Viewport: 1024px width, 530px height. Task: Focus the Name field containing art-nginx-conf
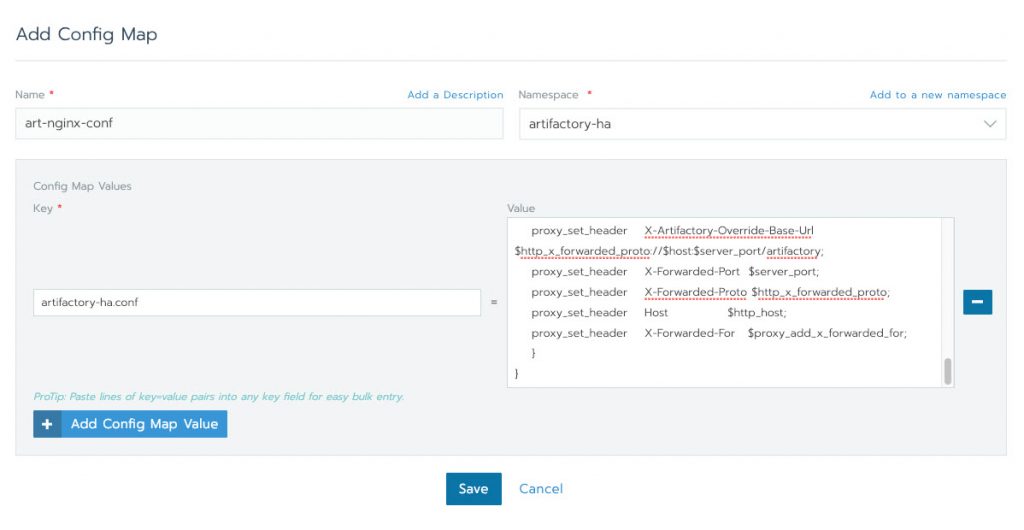click(259, 124)
